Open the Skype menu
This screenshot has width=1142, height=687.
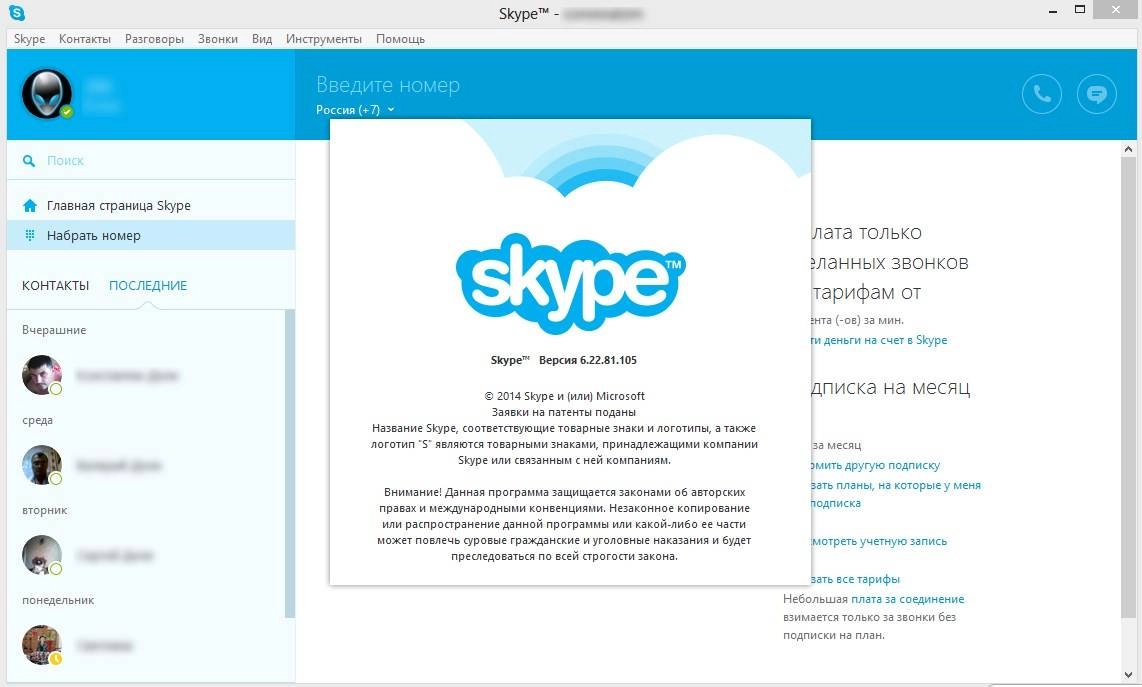tap(29, 39)
